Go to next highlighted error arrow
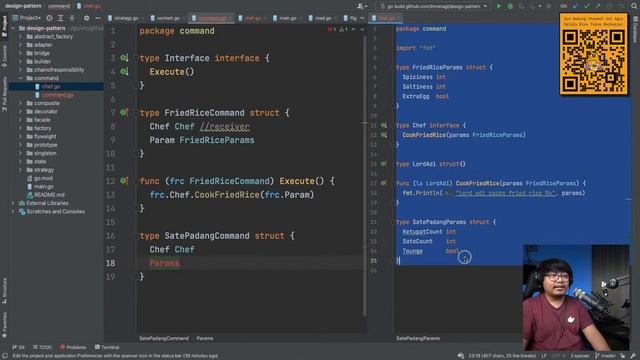The width and height of the screenshot is (640, 360). (x=362, y=29)
